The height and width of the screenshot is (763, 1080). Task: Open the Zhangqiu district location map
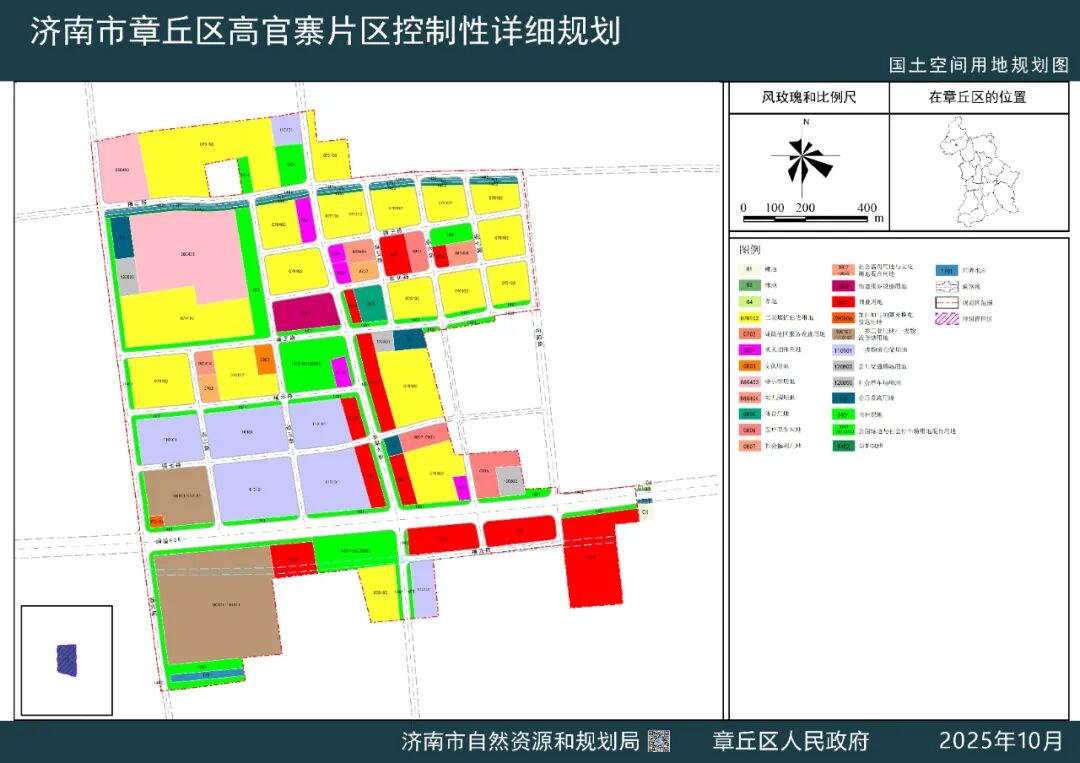coord(976,172)
